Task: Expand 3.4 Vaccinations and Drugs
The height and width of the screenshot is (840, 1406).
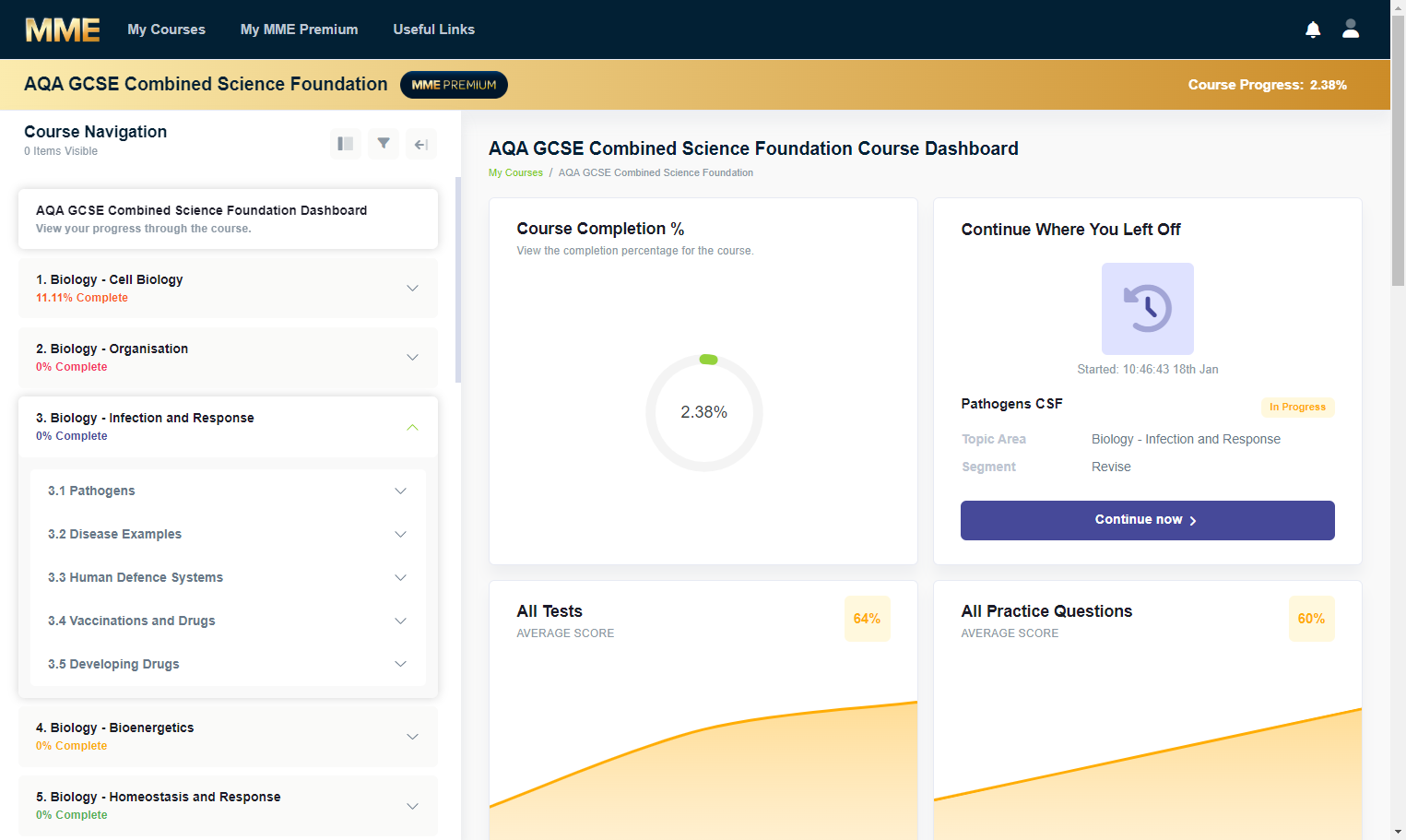Action: [x=228, y=621]
